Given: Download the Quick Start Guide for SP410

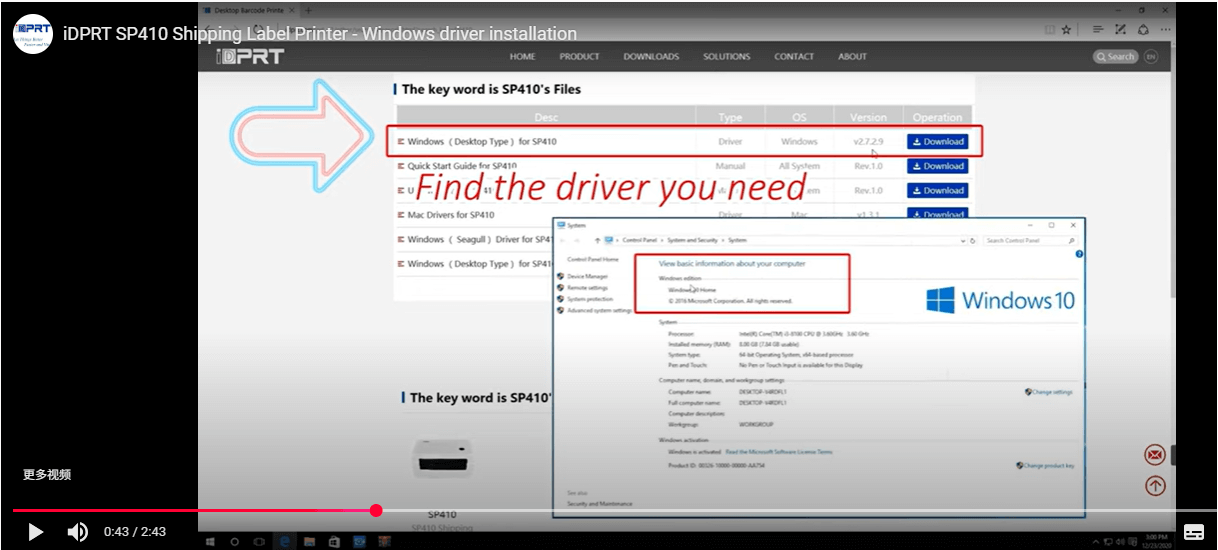Looking at the screenshot, I should (x=937, y=166).
